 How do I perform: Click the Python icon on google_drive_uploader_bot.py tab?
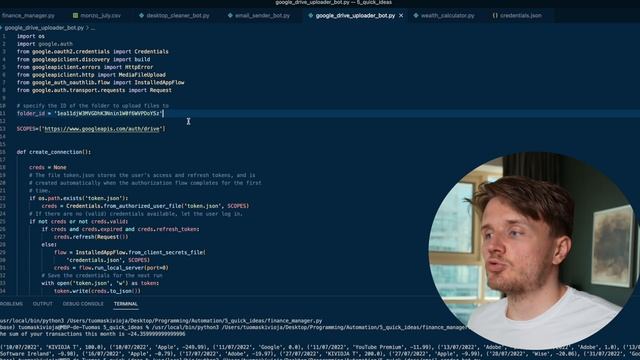[311, 16]
